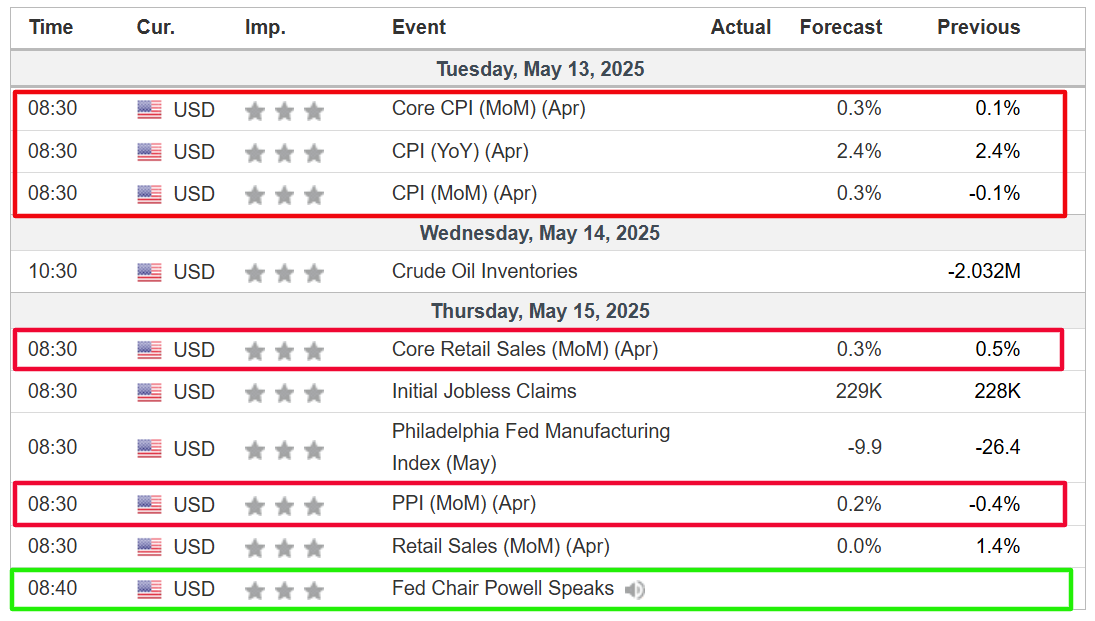1095x621 pixels.
Task: Open the CPI (YoY) (Apr) event
Action: (460, 152)
